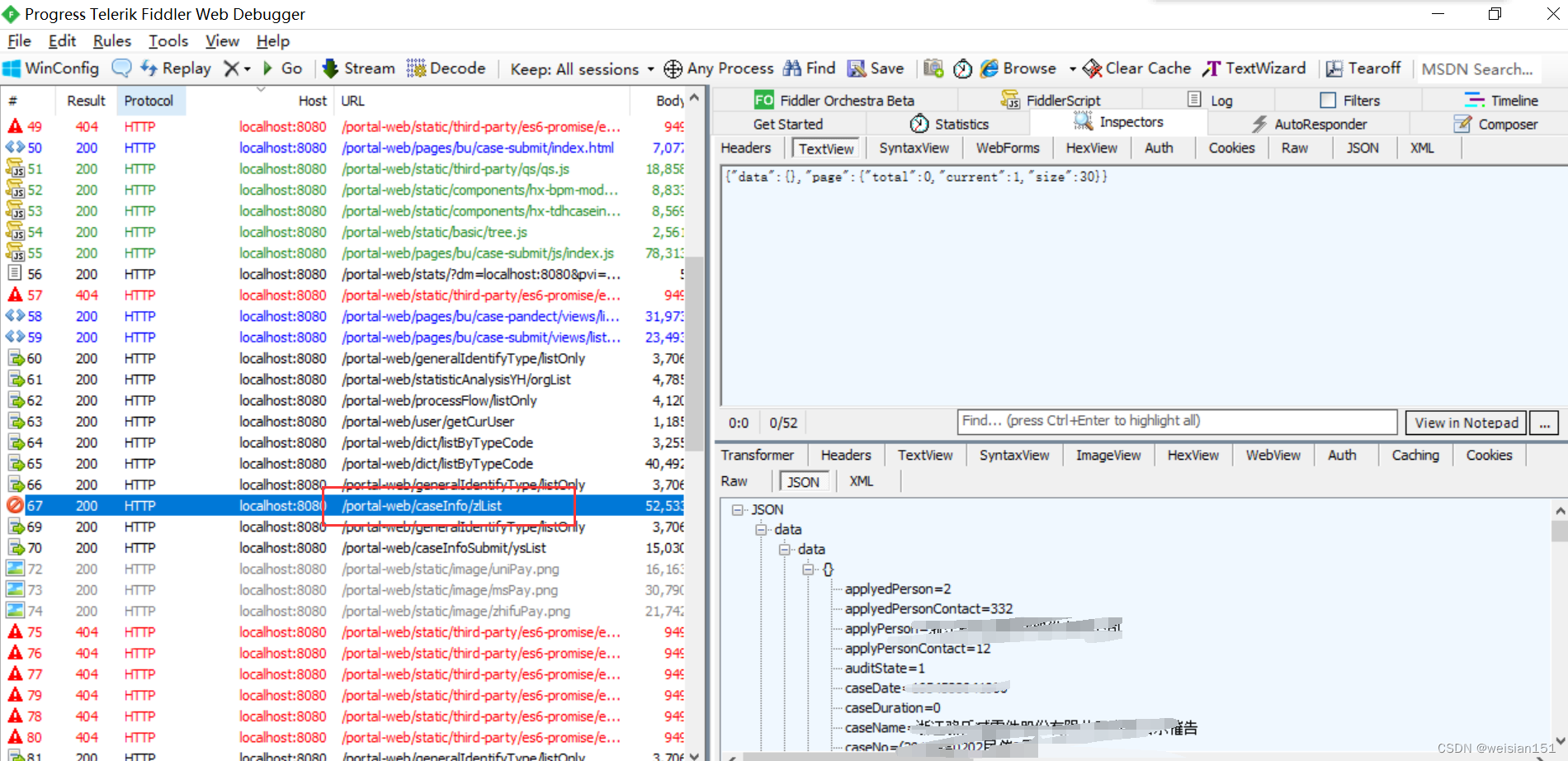Open Find binoculars tool
Image resolution: width=1568 pixels, height=761 pixels.
coord(809,69)
